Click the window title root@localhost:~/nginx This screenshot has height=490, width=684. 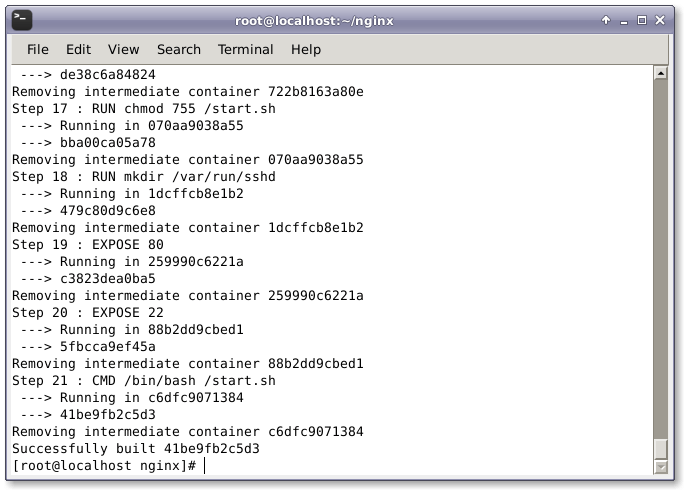click(x=341, y=20)
